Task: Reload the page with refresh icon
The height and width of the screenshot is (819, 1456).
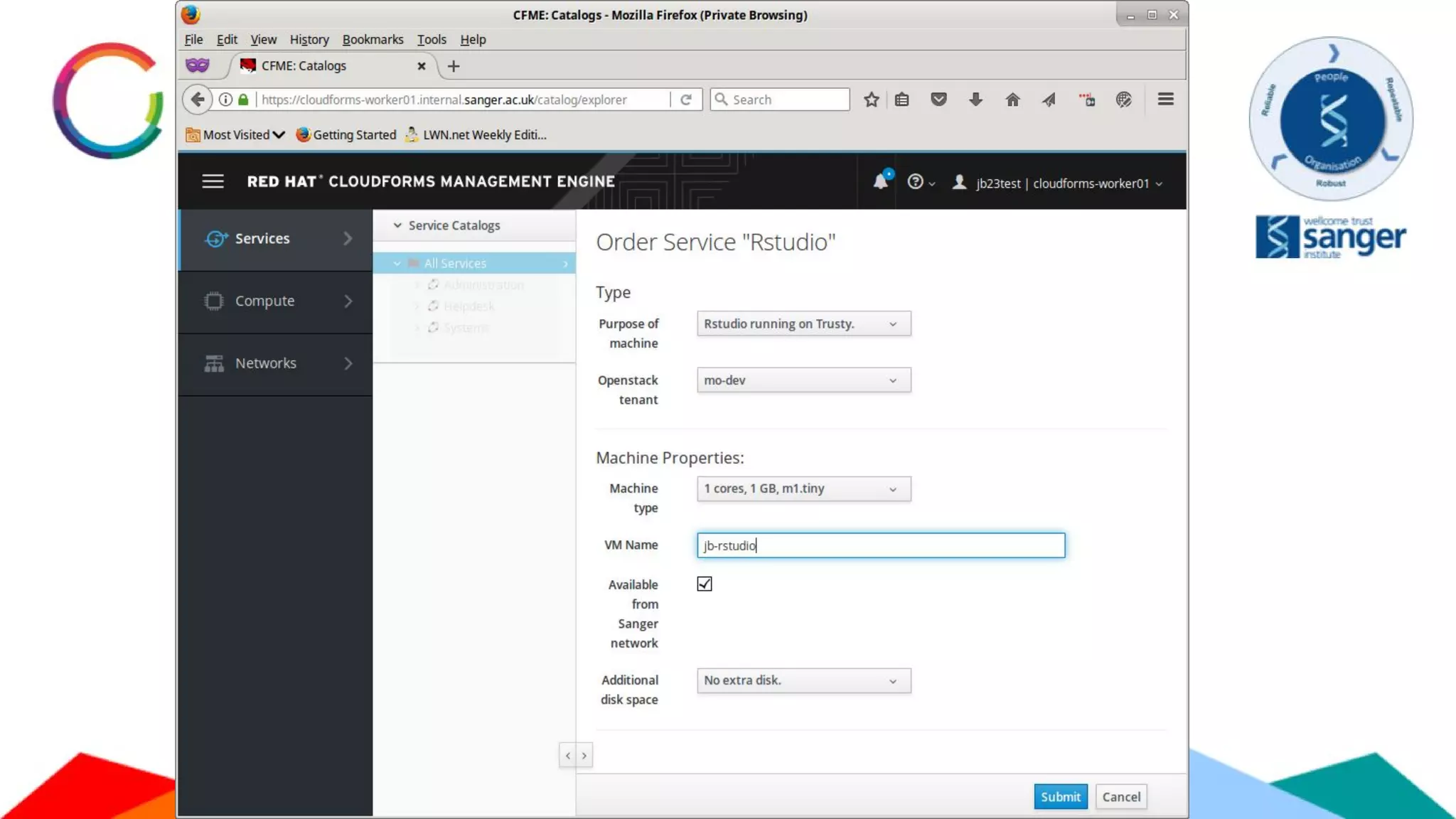Action: (x=686, y=100)
